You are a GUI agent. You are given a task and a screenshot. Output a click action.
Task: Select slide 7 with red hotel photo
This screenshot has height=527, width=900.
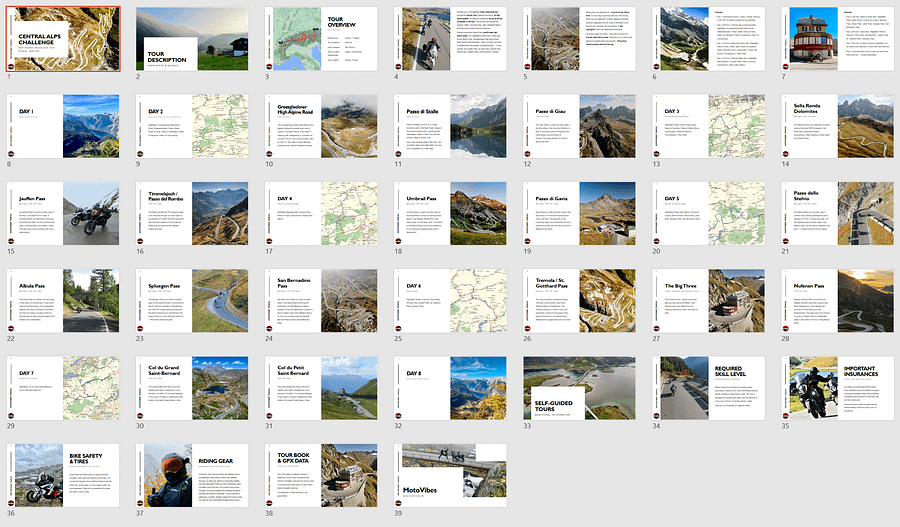838,39
